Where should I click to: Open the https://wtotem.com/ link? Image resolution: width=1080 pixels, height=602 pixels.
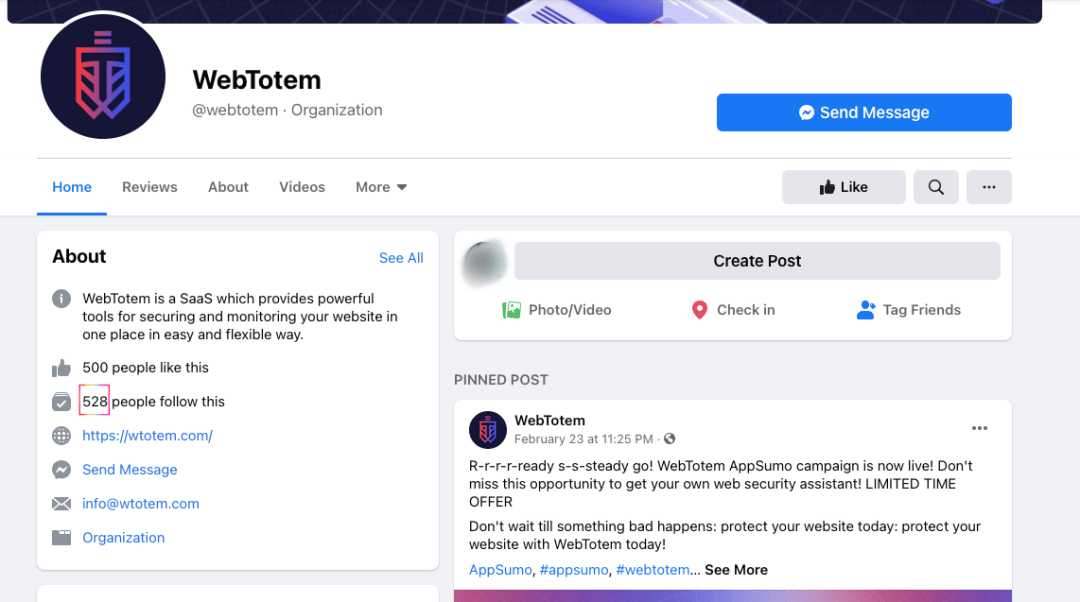147,435
